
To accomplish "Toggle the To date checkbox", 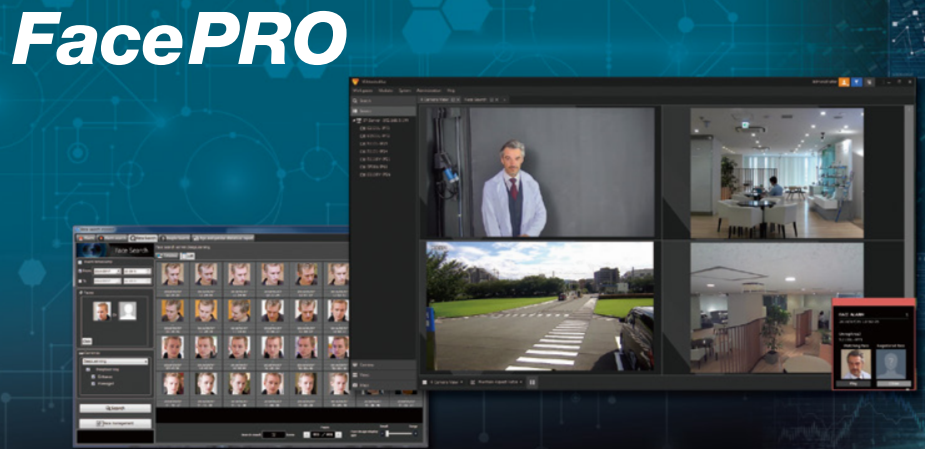I will (x=80, y=281).
